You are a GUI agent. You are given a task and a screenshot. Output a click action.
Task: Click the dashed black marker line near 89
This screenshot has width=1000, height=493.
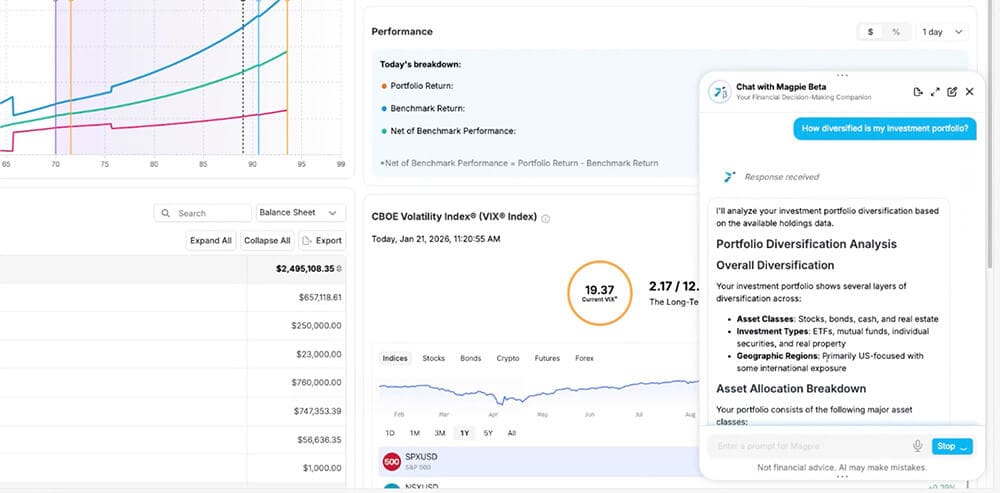pyautogui.click(x=243, y=77)
